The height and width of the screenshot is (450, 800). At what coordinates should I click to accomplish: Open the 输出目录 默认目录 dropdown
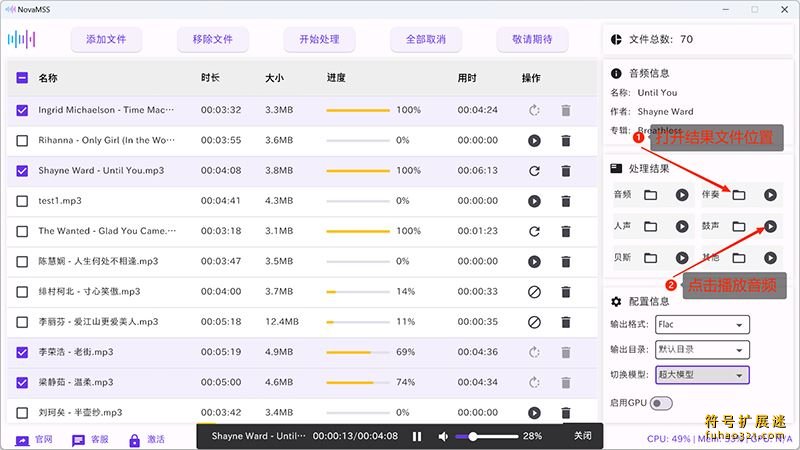[x=703, y=349]
